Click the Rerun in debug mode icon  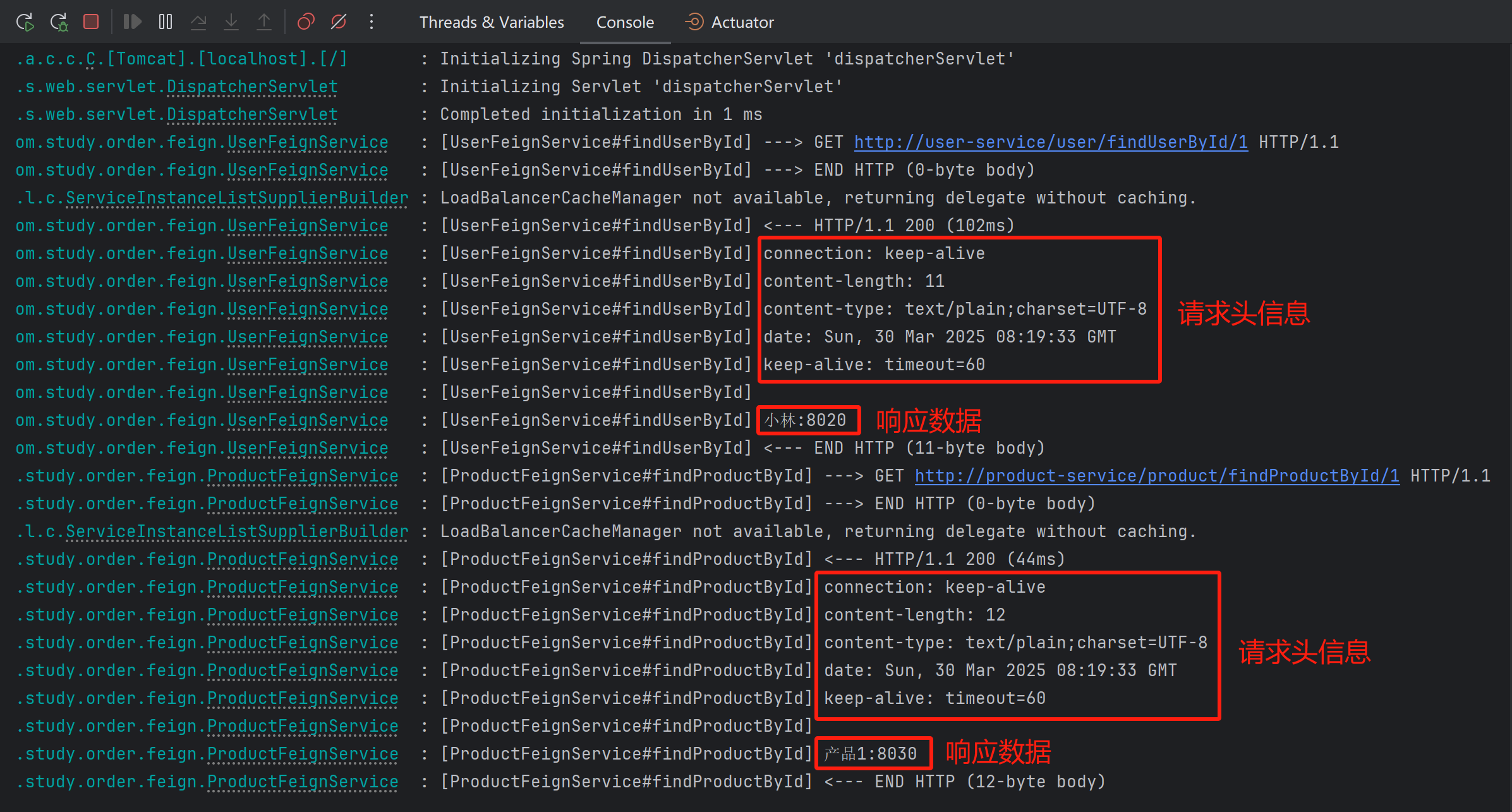pyautogui.click(x=59, y=22)
